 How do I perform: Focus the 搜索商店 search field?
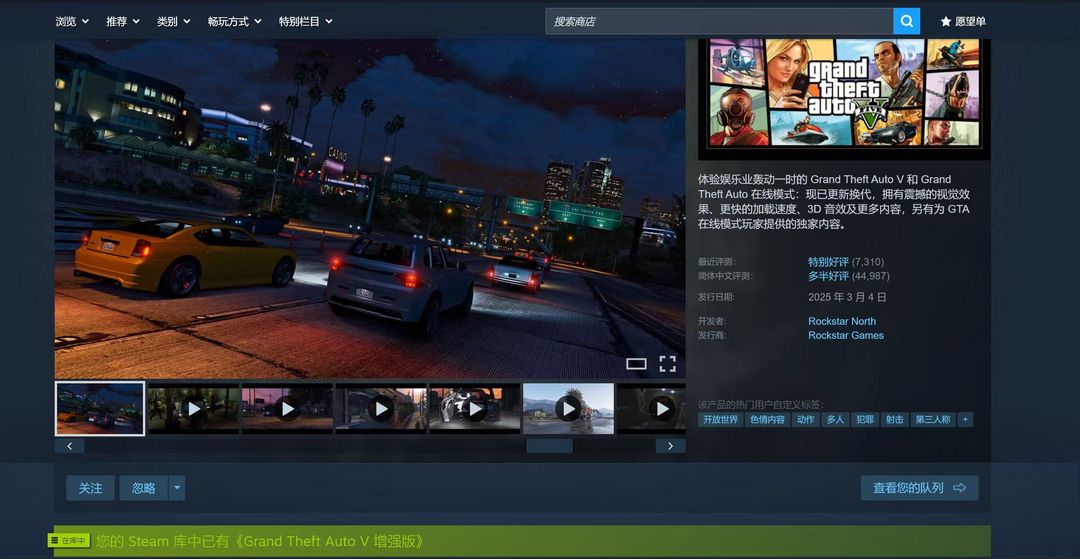tap(719, 21)
